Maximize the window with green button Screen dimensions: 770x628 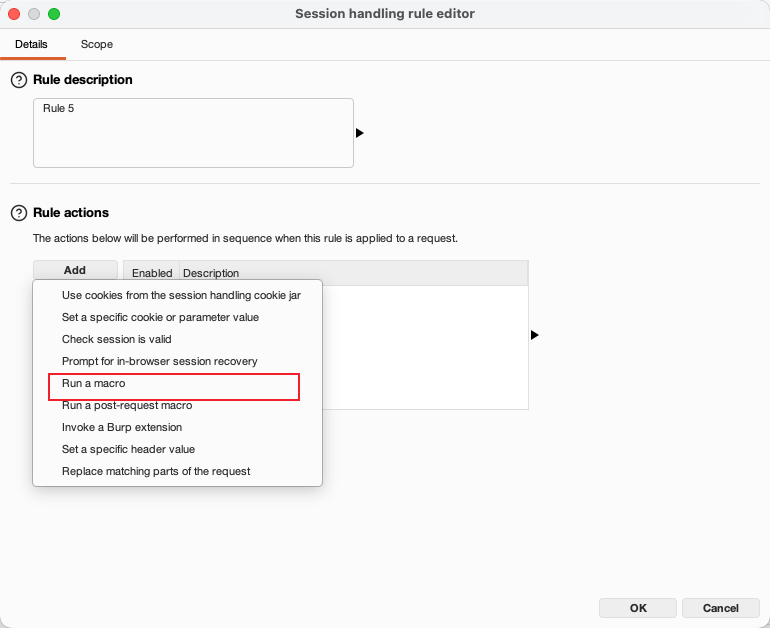point(54,14)
